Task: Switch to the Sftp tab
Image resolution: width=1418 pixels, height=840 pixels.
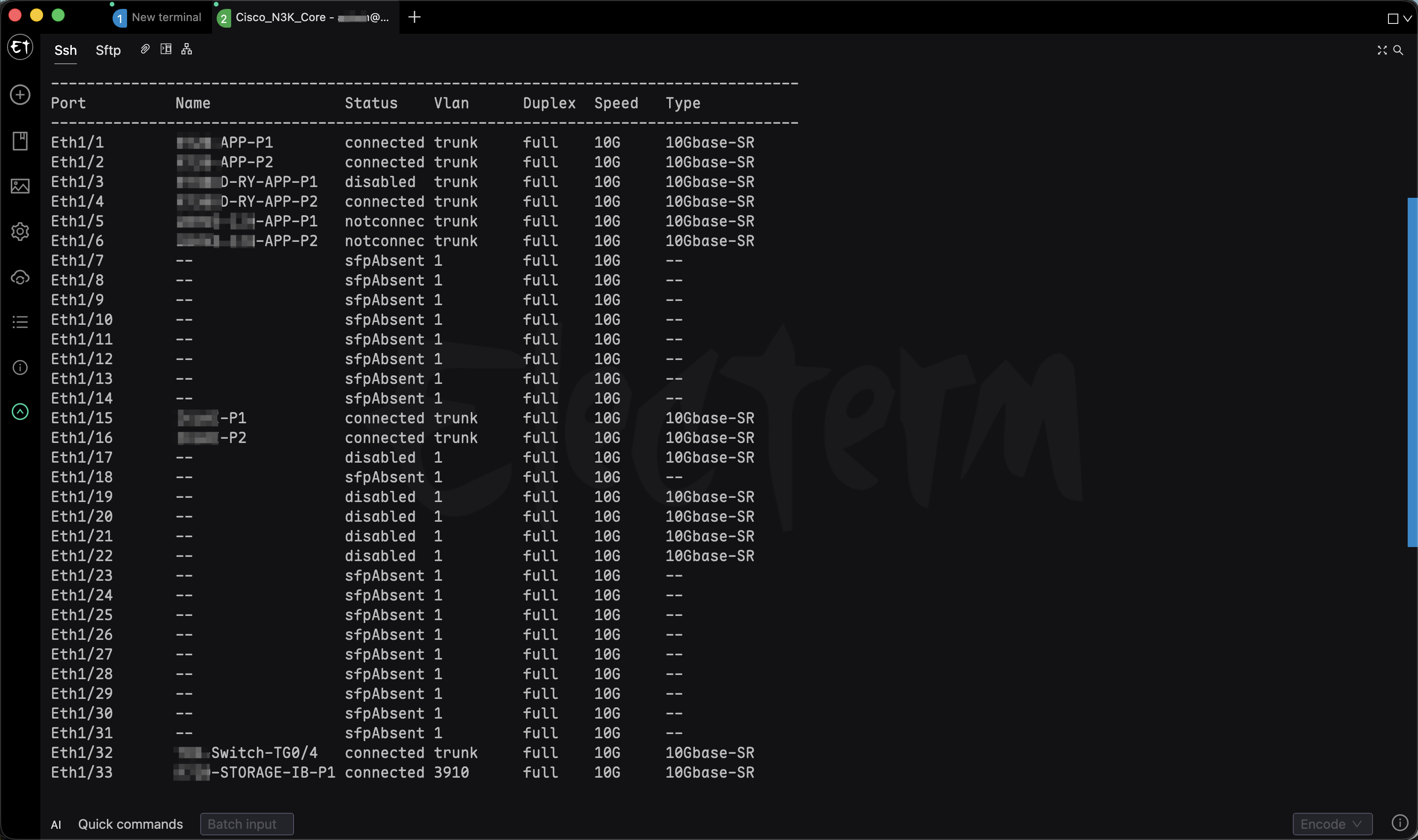Action: (108, 50)
